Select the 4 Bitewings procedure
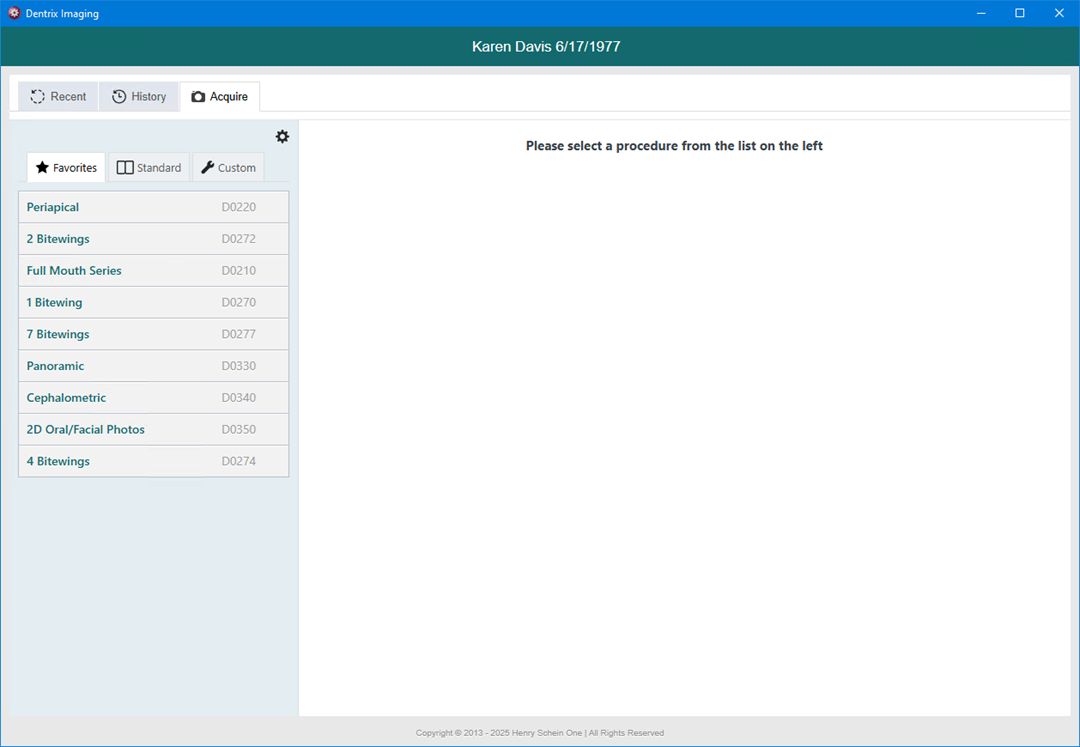The height and width of the screenshot is (747, 1080). tap(153, 461)
